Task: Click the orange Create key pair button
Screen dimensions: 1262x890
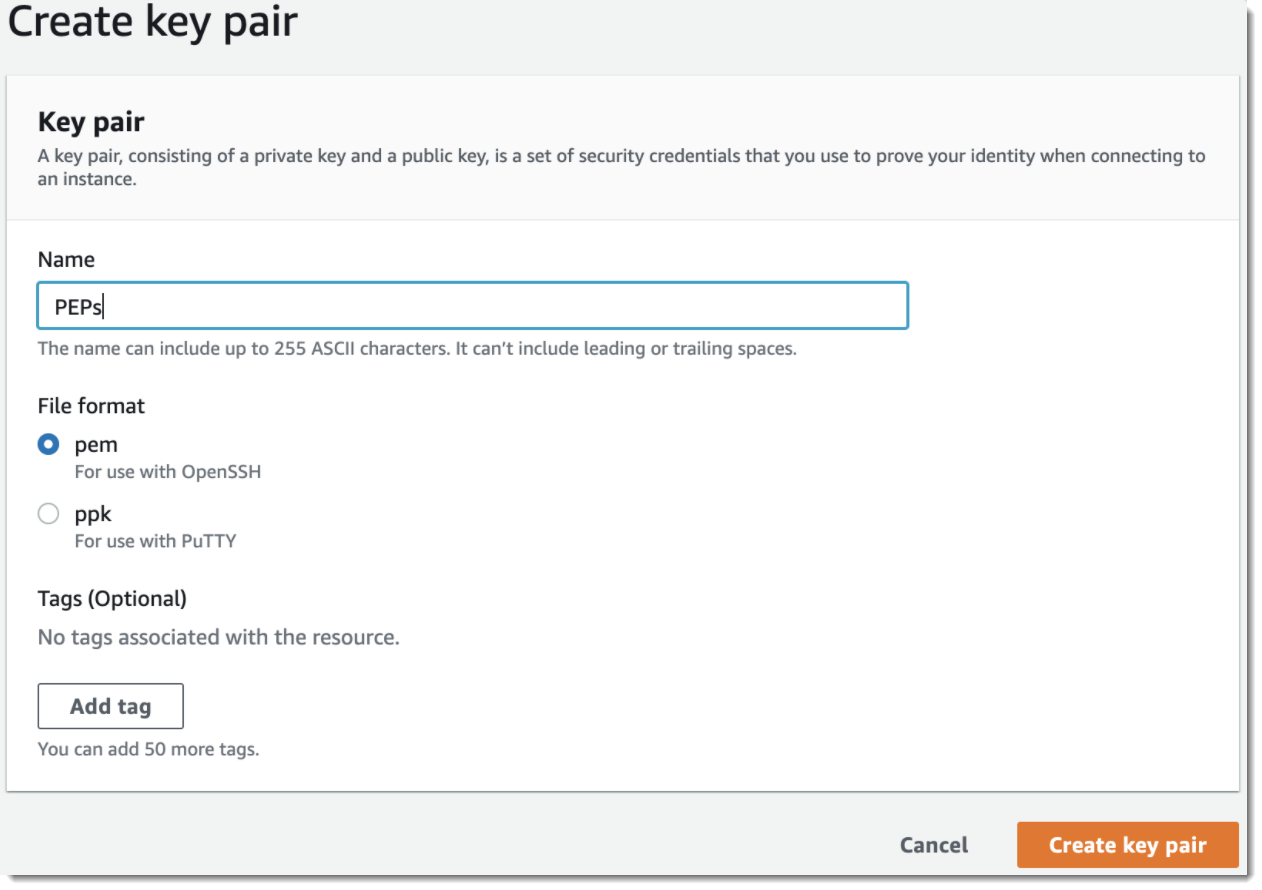Action: 1127,845
